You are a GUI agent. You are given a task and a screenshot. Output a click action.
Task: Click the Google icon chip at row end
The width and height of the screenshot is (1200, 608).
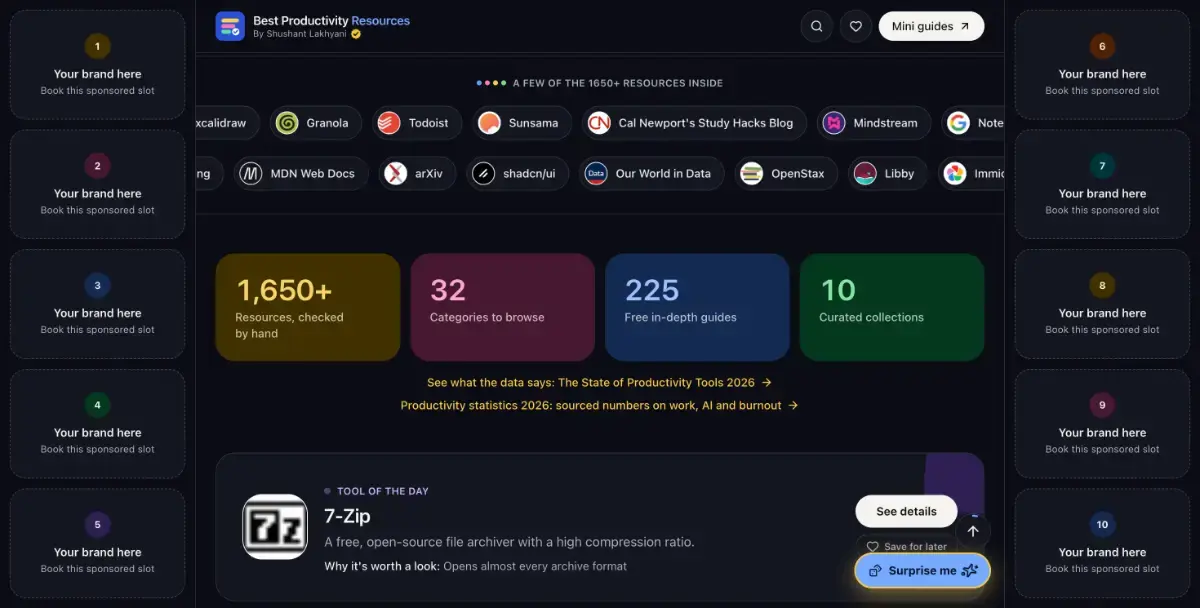(x=972, y=123)
